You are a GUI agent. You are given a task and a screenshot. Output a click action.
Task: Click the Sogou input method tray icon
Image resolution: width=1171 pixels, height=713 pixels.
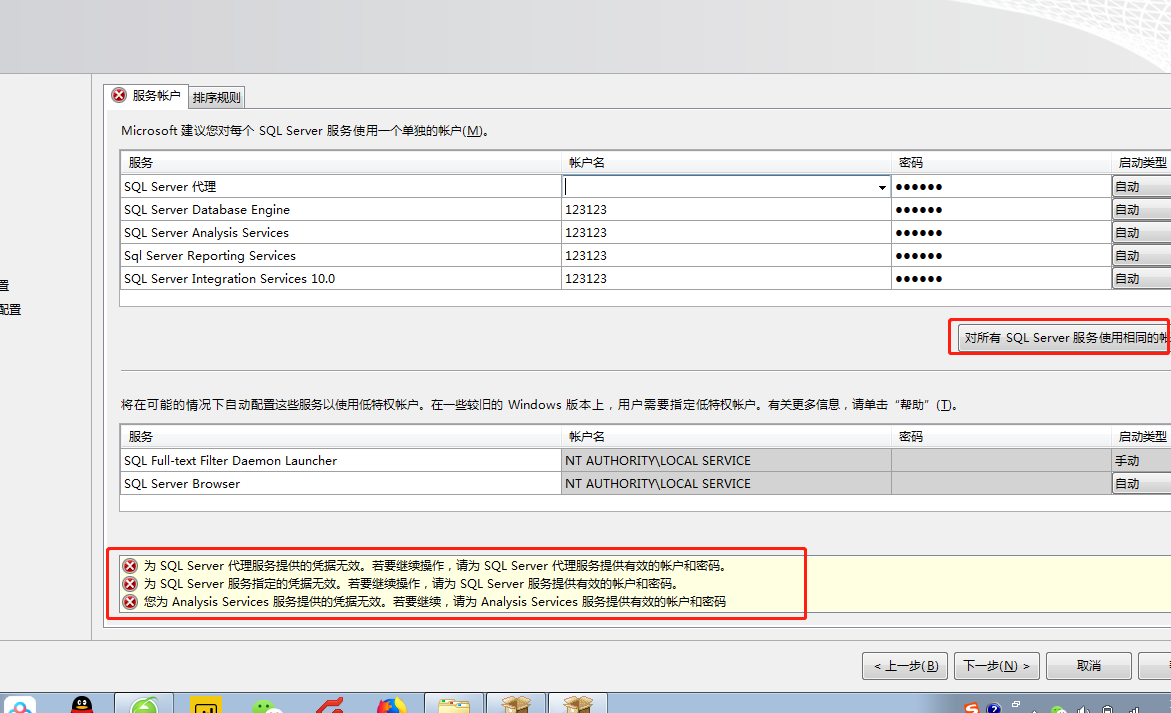click(971, 708)
